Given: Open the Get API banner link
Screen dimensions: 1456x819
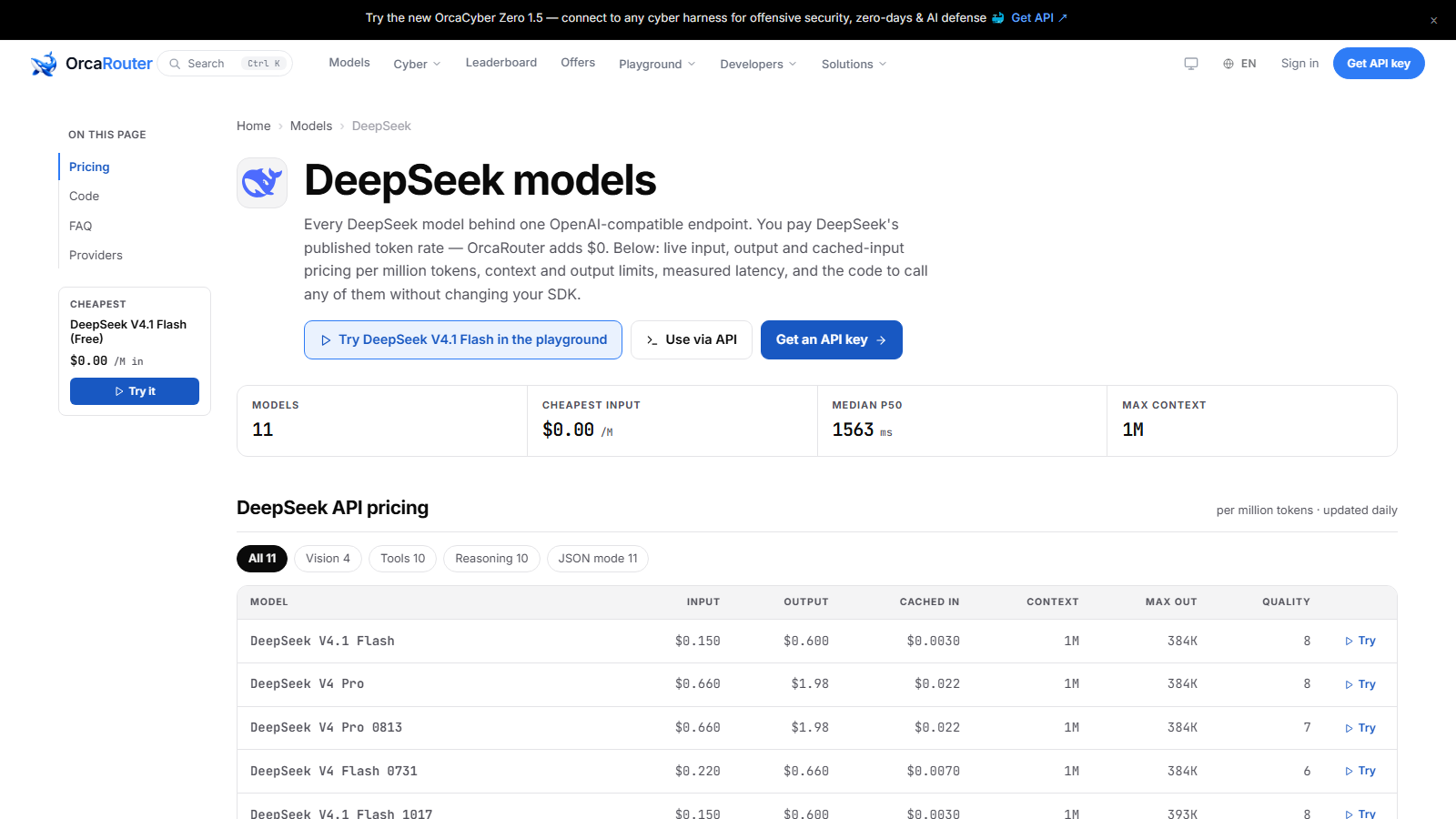Looking at the screenshot, I should pyautogui.click(x=1038, y=18).
